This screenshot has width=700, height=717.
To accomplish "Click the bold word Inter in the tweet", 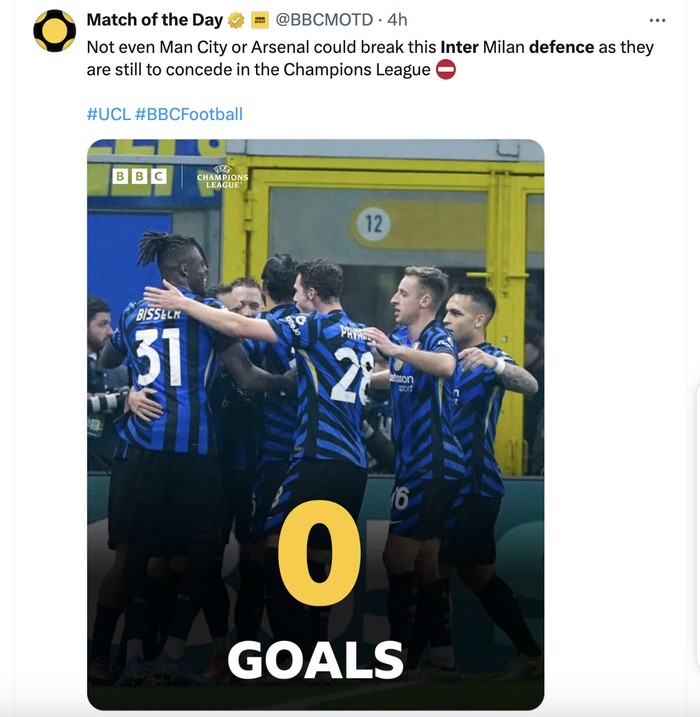I will 460,47.
